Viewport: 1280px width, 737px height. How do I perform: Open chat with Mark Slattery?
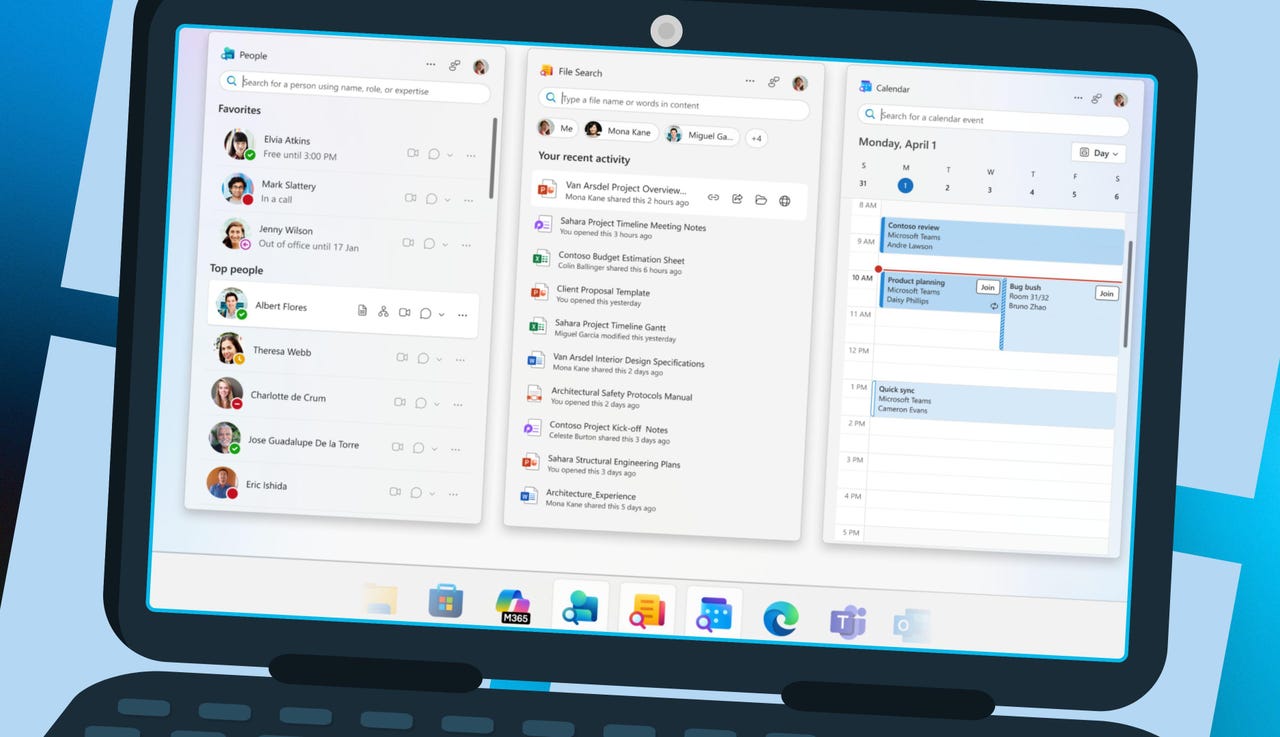(x=432, y=198)
